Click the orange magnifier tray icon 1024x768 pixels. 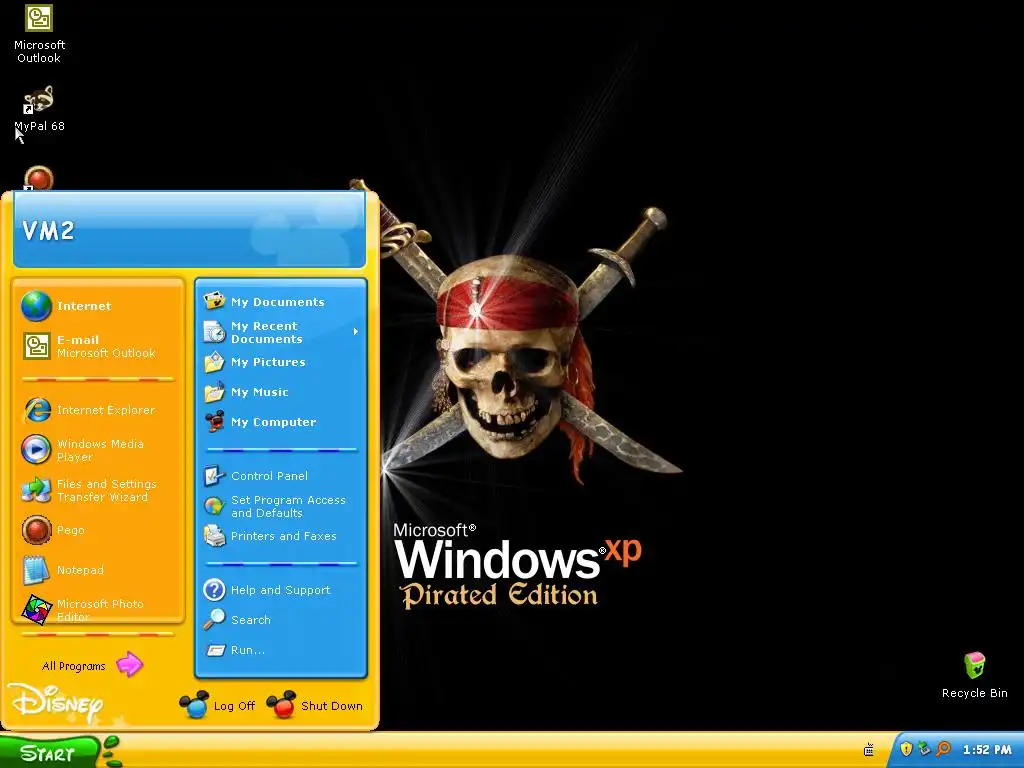(x=943, y=749)
